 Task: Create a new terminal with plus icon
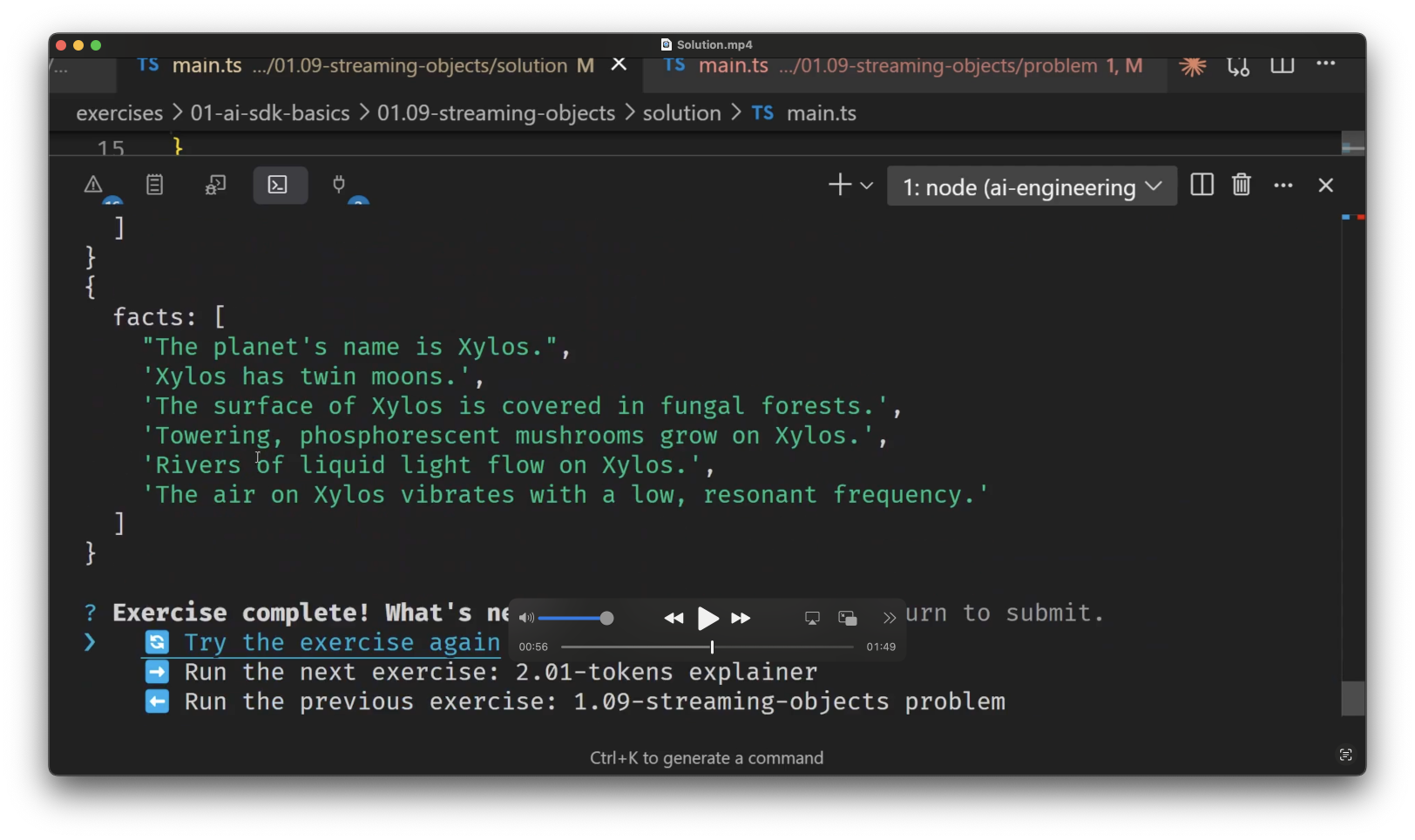(x=840, y=185)
